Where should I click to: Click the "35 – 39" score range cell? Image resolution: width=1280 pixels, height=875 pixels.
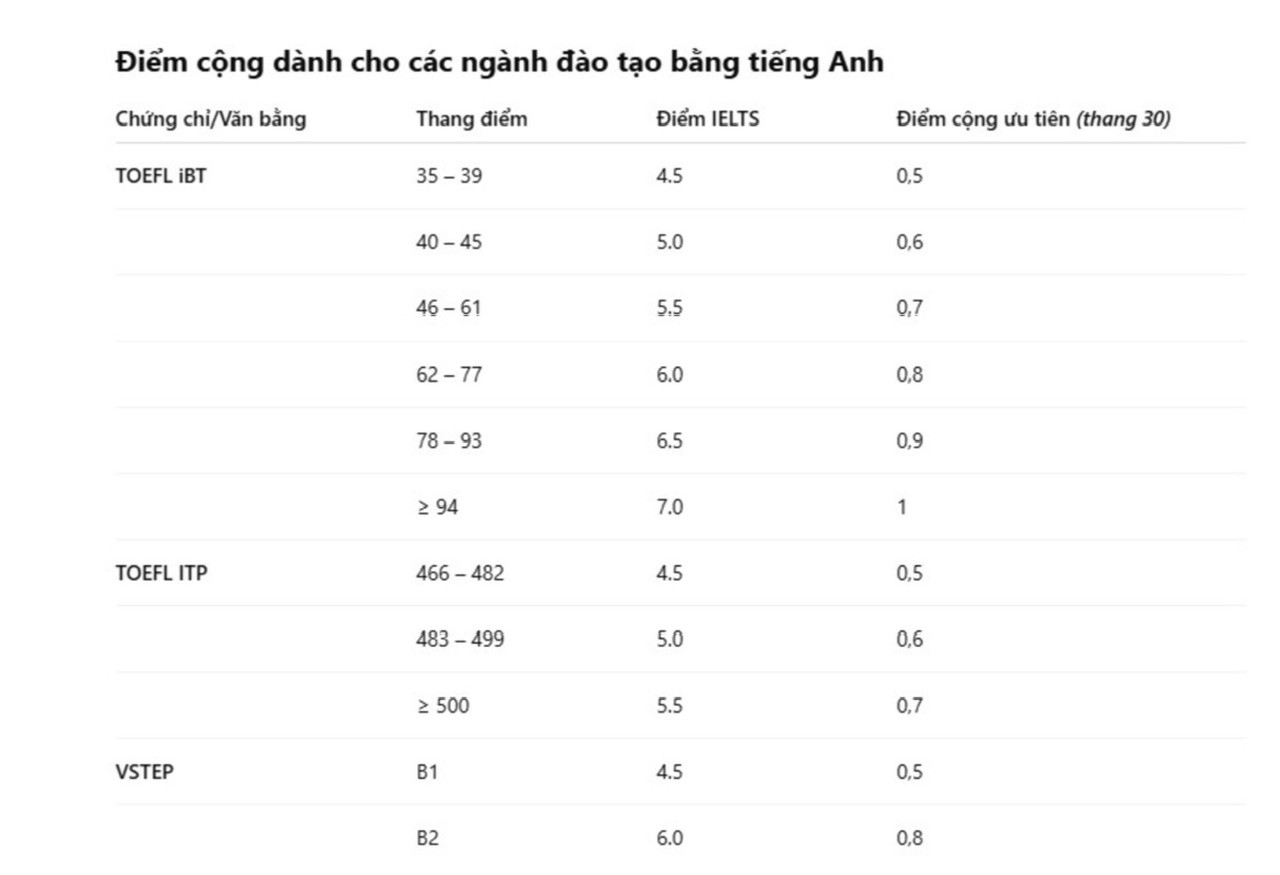449,176
